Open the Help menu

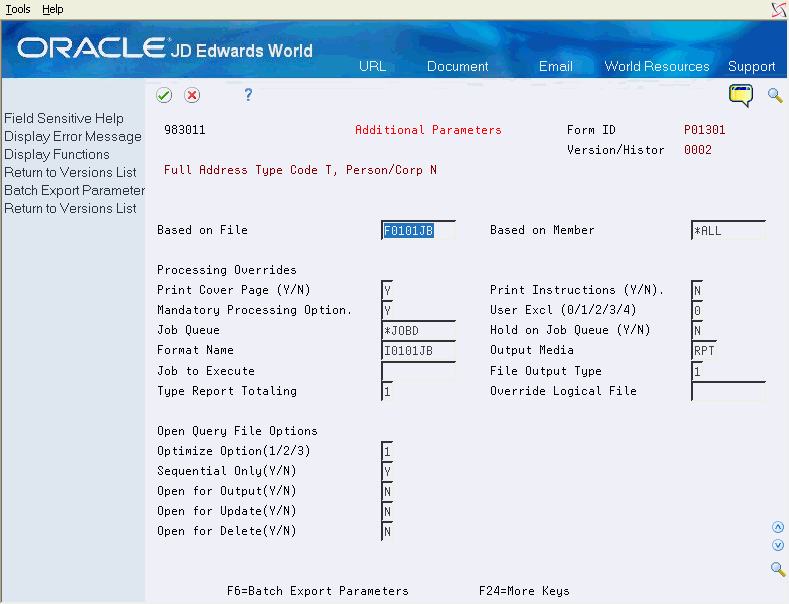(53, 9)
